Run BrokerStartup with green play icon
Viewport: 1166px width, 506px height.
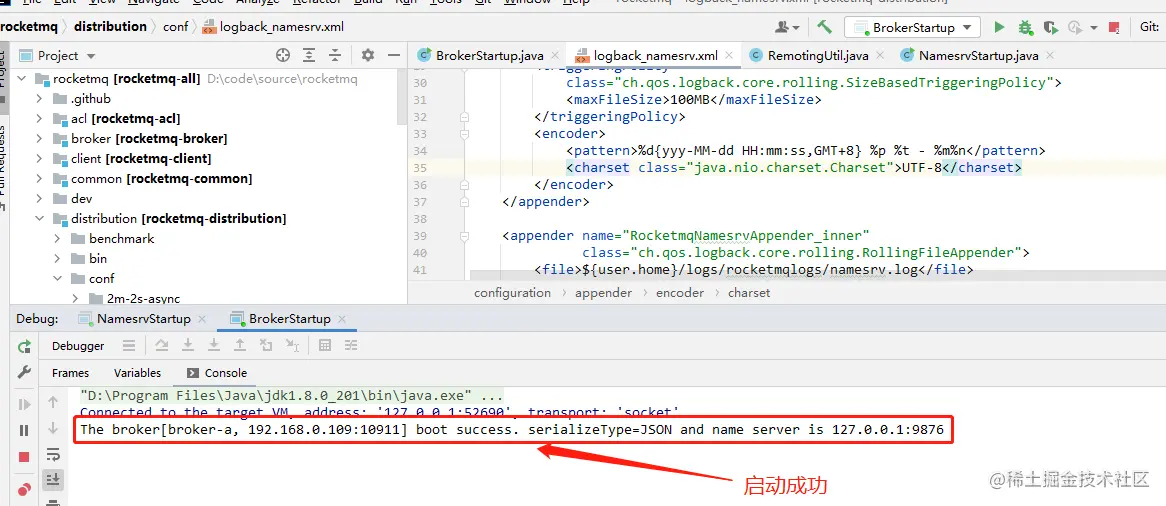click(999, 28)
